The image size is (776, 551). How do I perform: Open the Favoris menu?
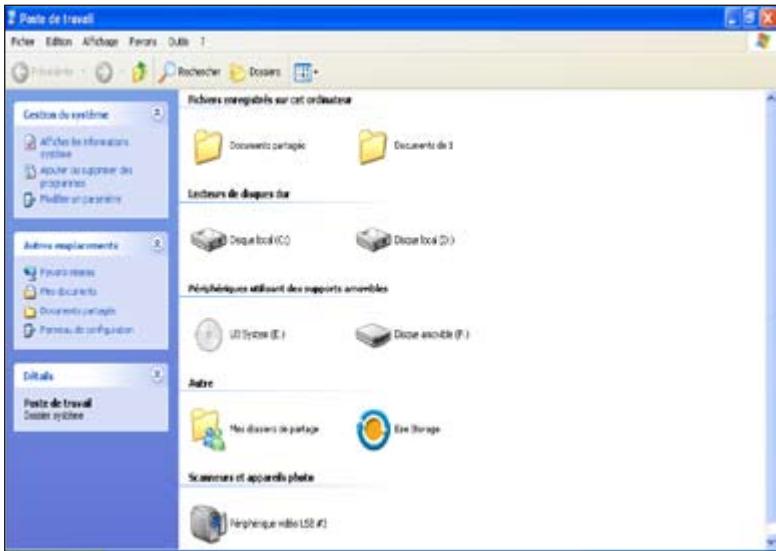coord(143,42)
